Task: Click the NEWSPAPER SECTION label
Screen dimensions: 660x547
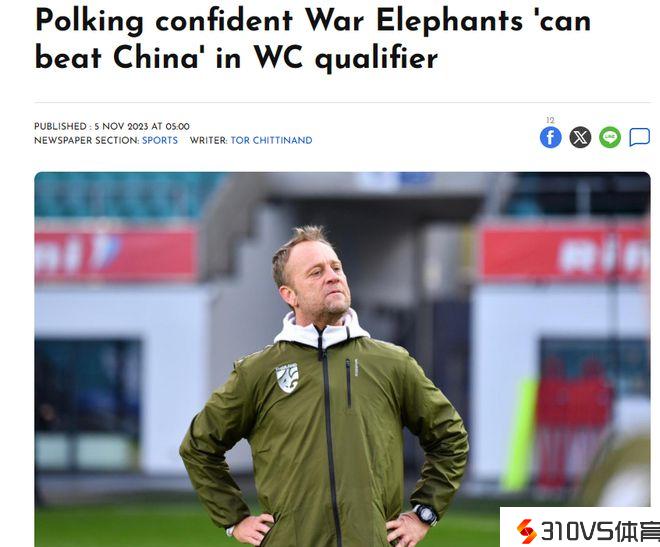Action: tap(87, 141)
